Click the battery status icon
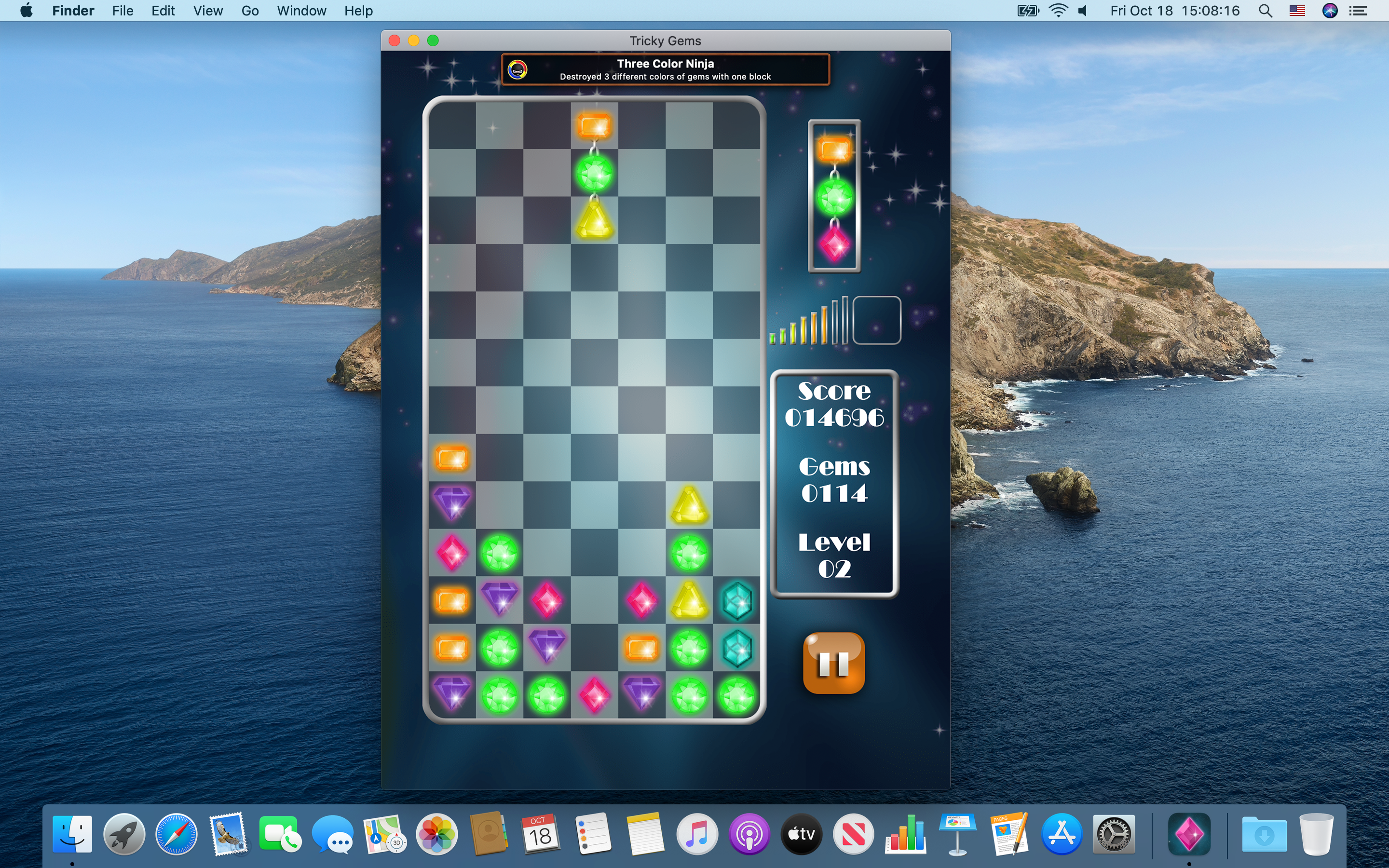 1028,10
